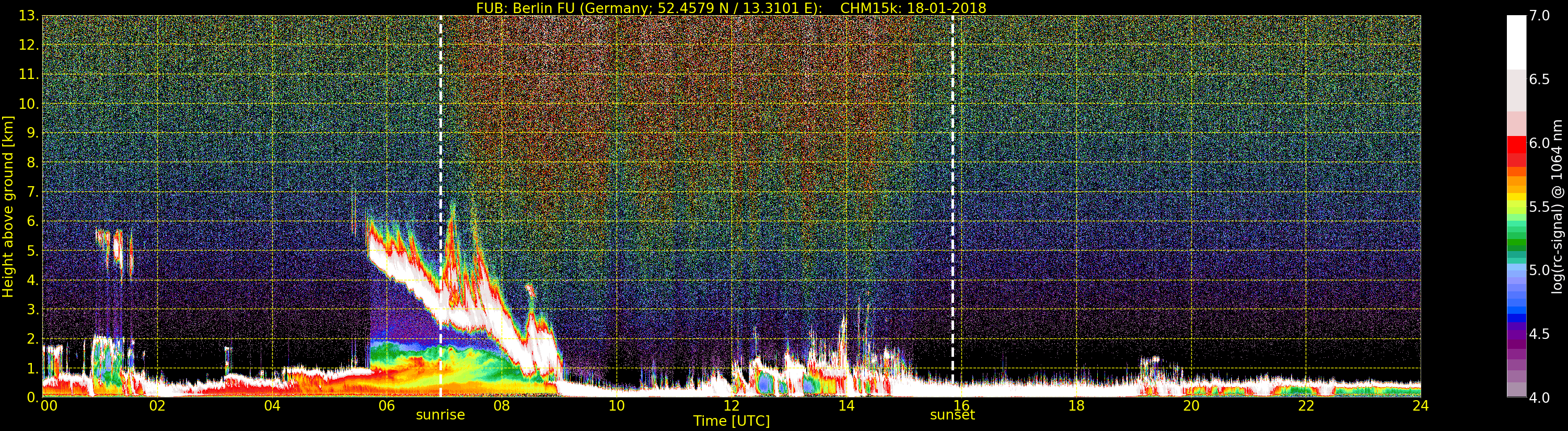Viewport: 1568px width, 431px height.
Task: Click the time axis tick "22"
Action: coord(1306,406)
